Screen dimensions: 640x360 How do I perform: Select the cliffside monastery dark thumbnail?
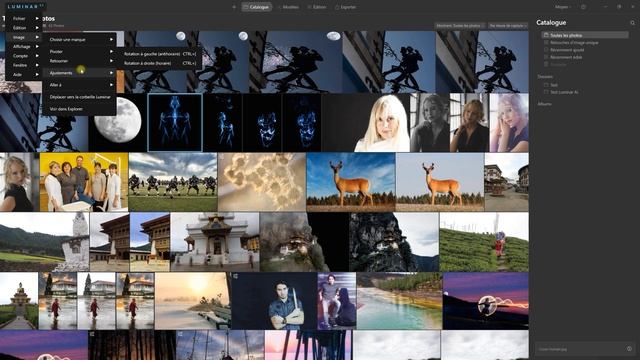pyautogui.click(x=394, y=242)
